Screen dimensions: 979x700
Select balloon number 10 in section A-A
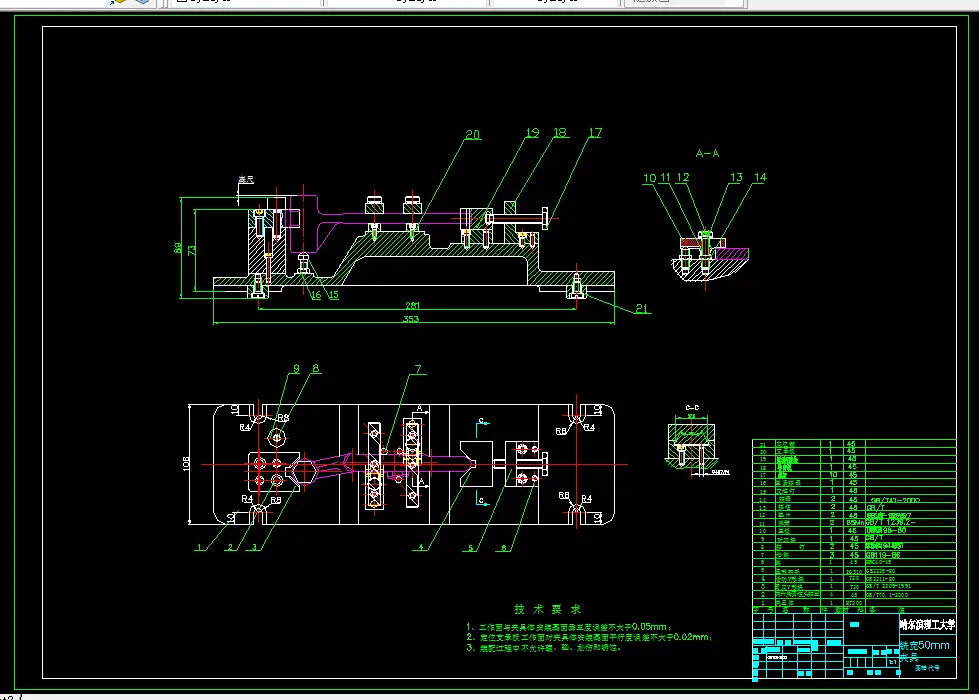tap(649, 178)
